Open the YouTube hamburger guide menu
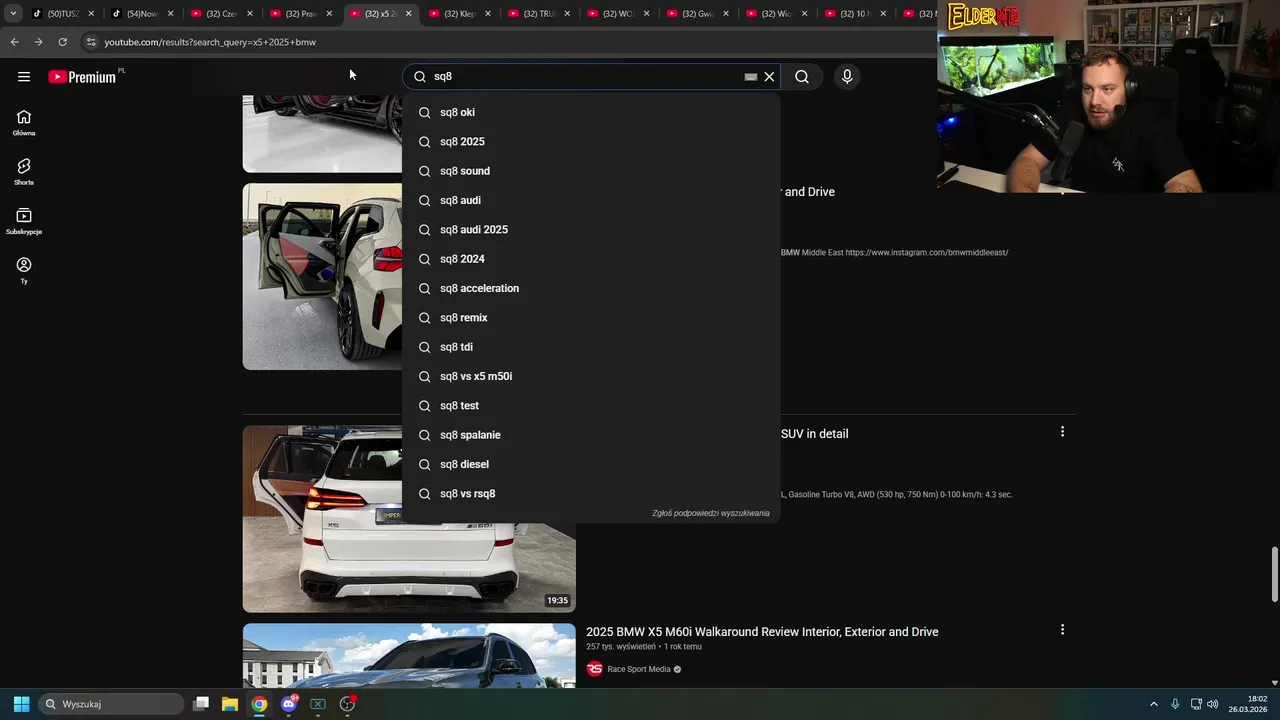 [x=24, y=77]
